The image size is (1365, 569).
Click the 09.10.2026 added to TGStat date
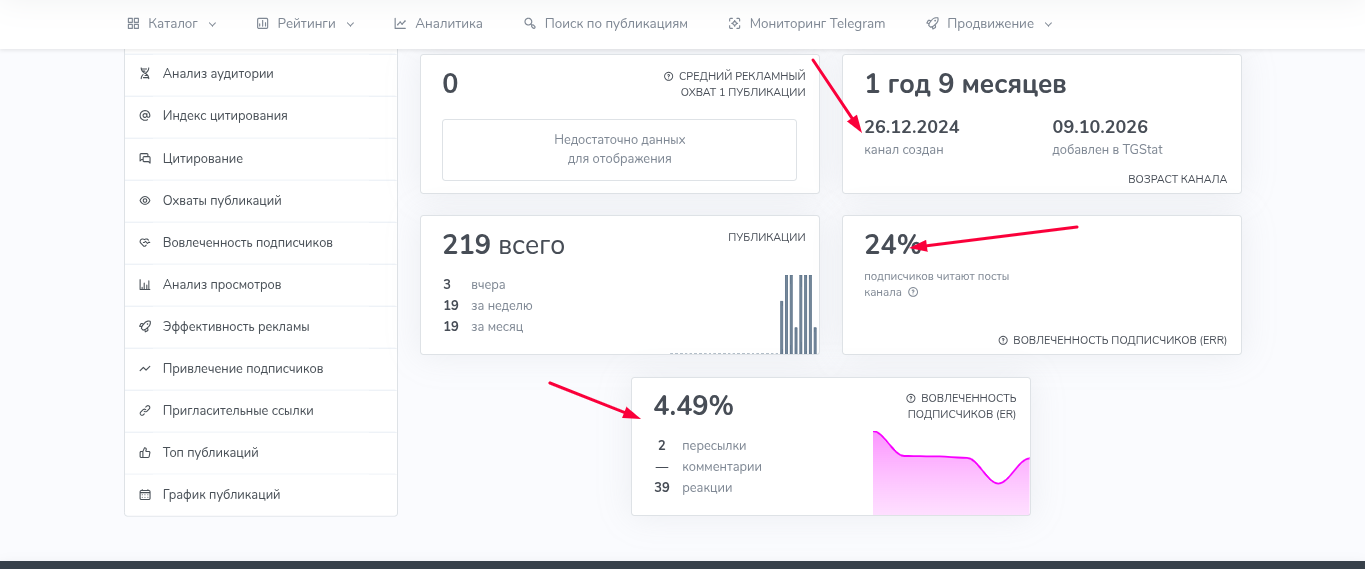point(1100,127)
